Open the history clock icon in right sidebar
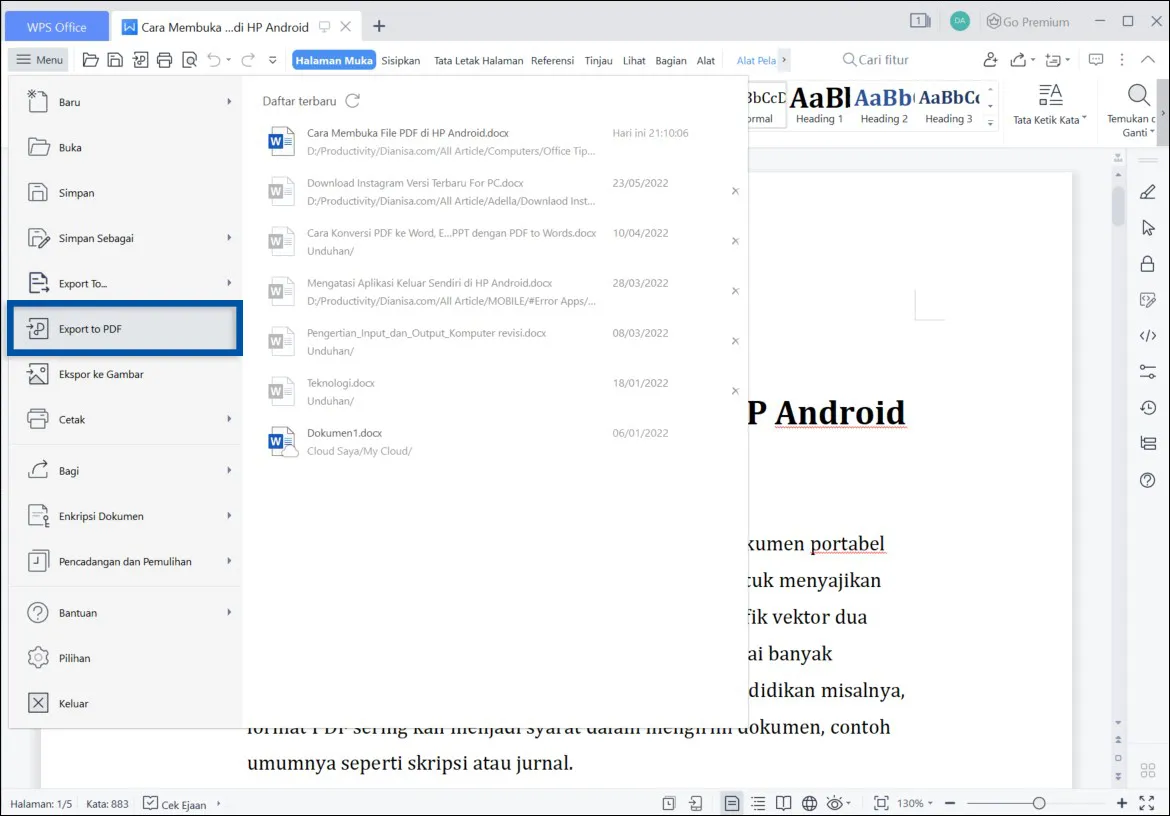 (x=1147, y=408)
